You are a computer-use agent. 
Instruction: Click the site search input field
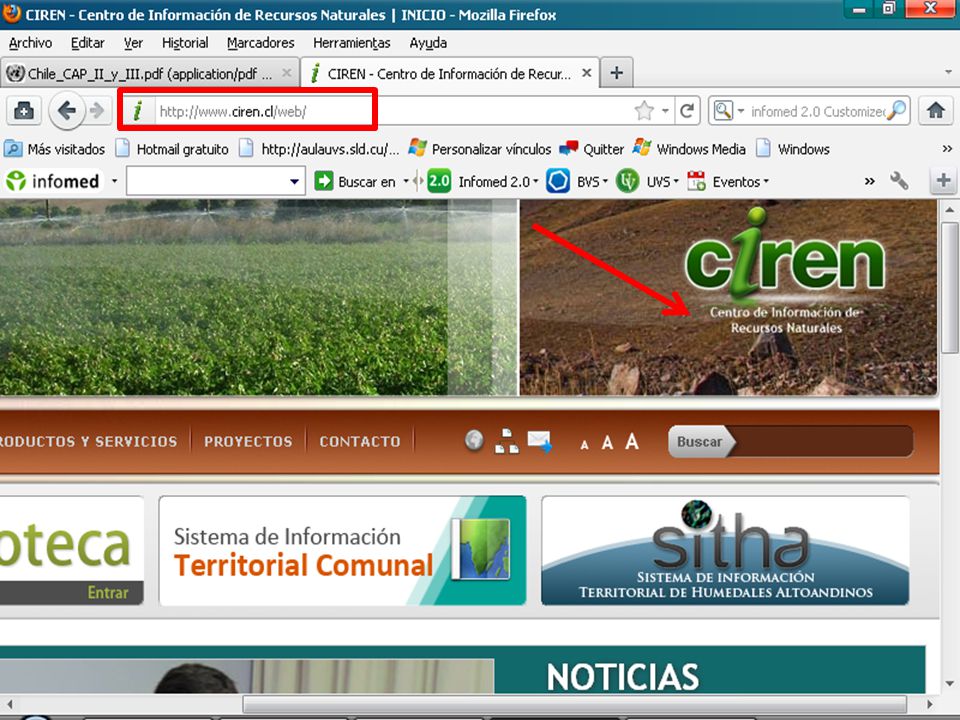823,441
